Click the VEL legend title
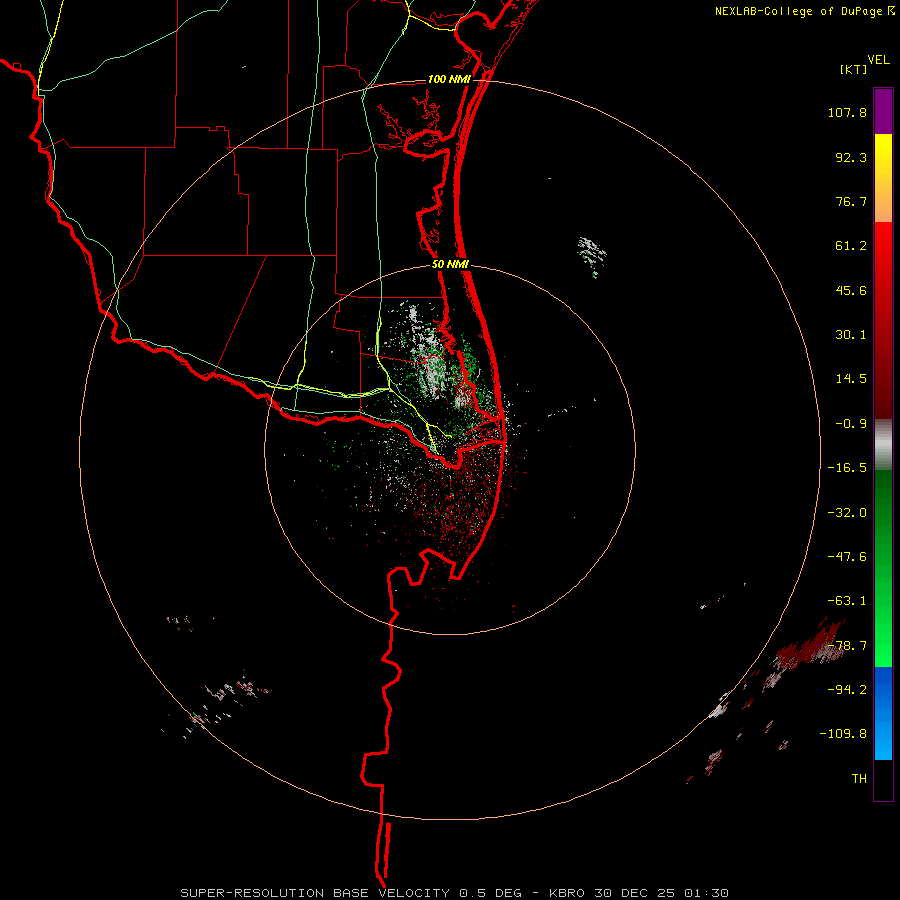Viewport: 900px width, 900px height. 878,60
